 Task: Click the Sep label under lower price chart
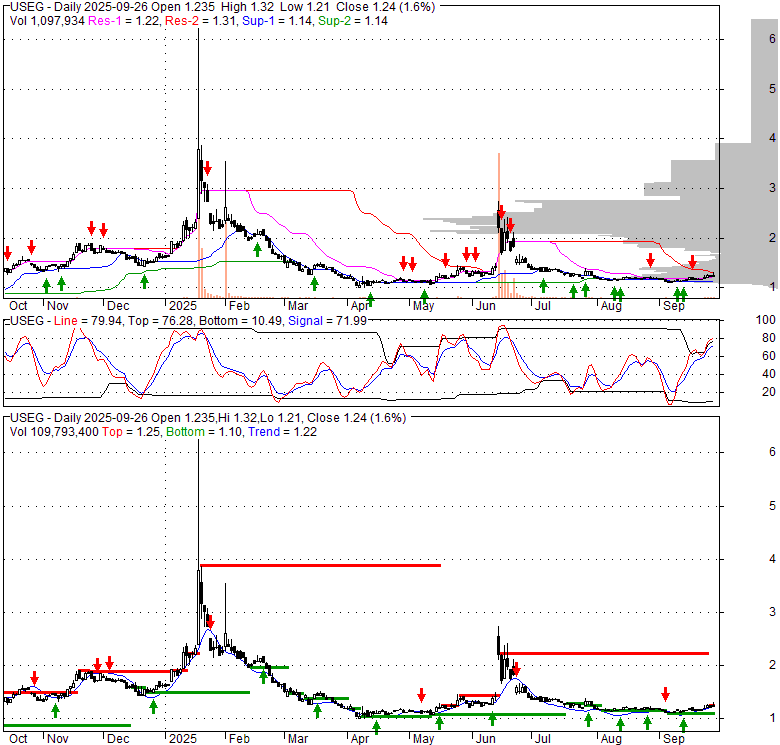(674, 739)
